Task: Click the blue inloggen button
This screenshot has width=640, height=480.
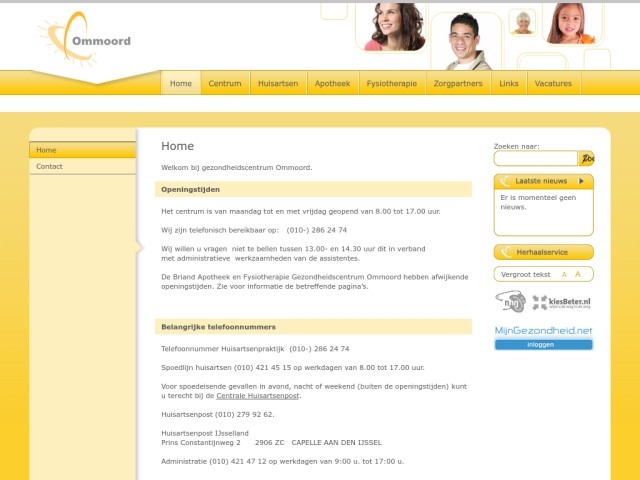Action: coord(543,344)
